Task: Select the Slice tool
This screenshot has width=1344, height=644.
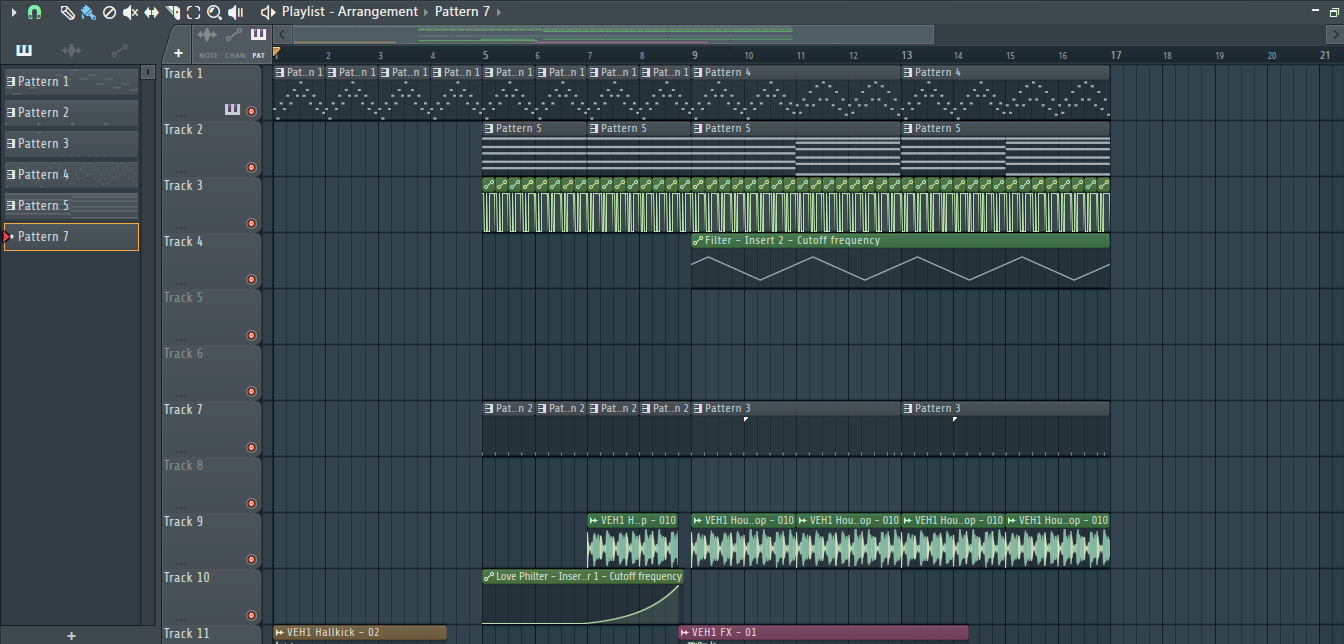Action: click(x=172, y=12)
